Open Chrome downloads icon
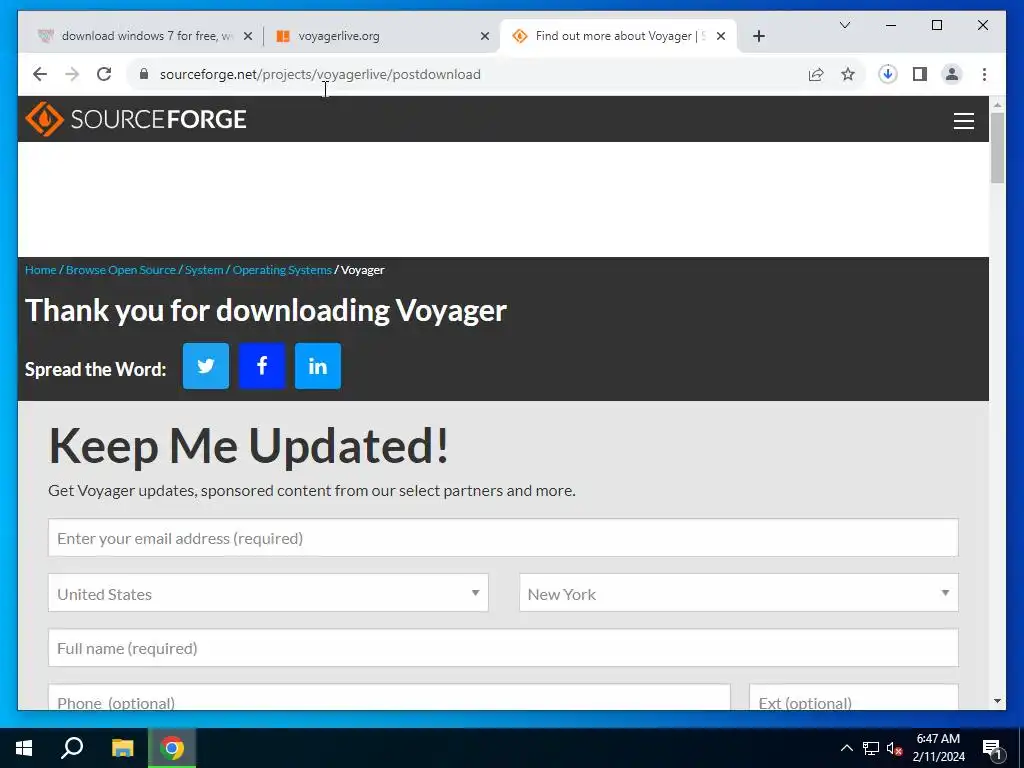 click(x=888, y=74)
